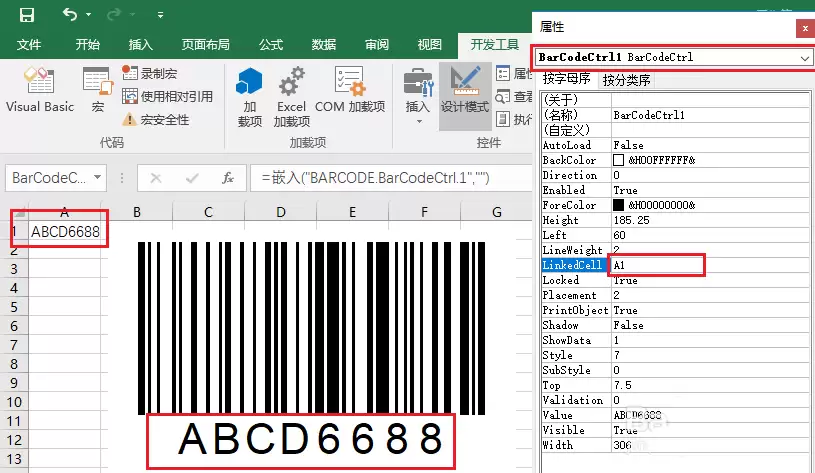Select the (自定义) property row

coord(675,130)
